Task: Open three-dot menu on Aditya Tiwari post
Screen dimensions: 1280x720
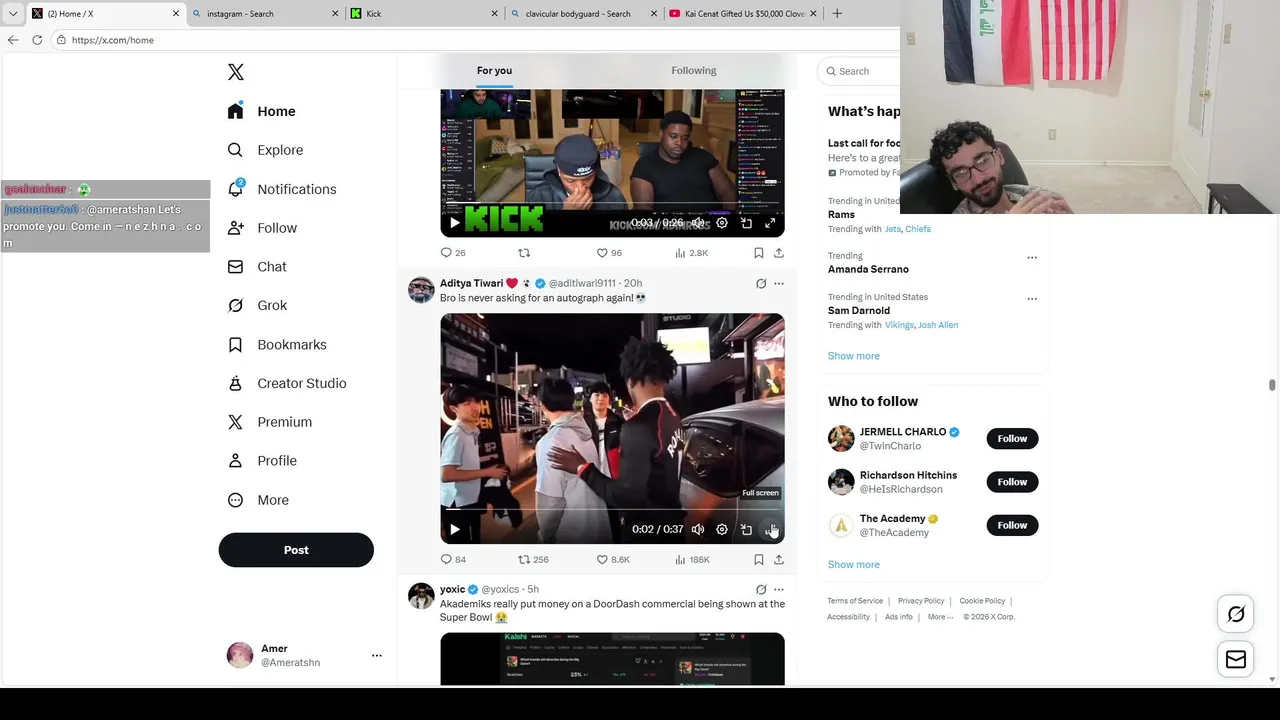Action: pyautogui.click(x=779, y=283)
